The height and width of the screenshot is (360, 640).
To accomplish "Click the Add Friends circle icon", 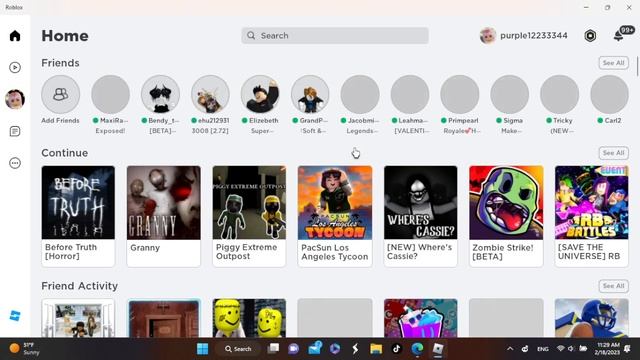I will click(60, 94).
